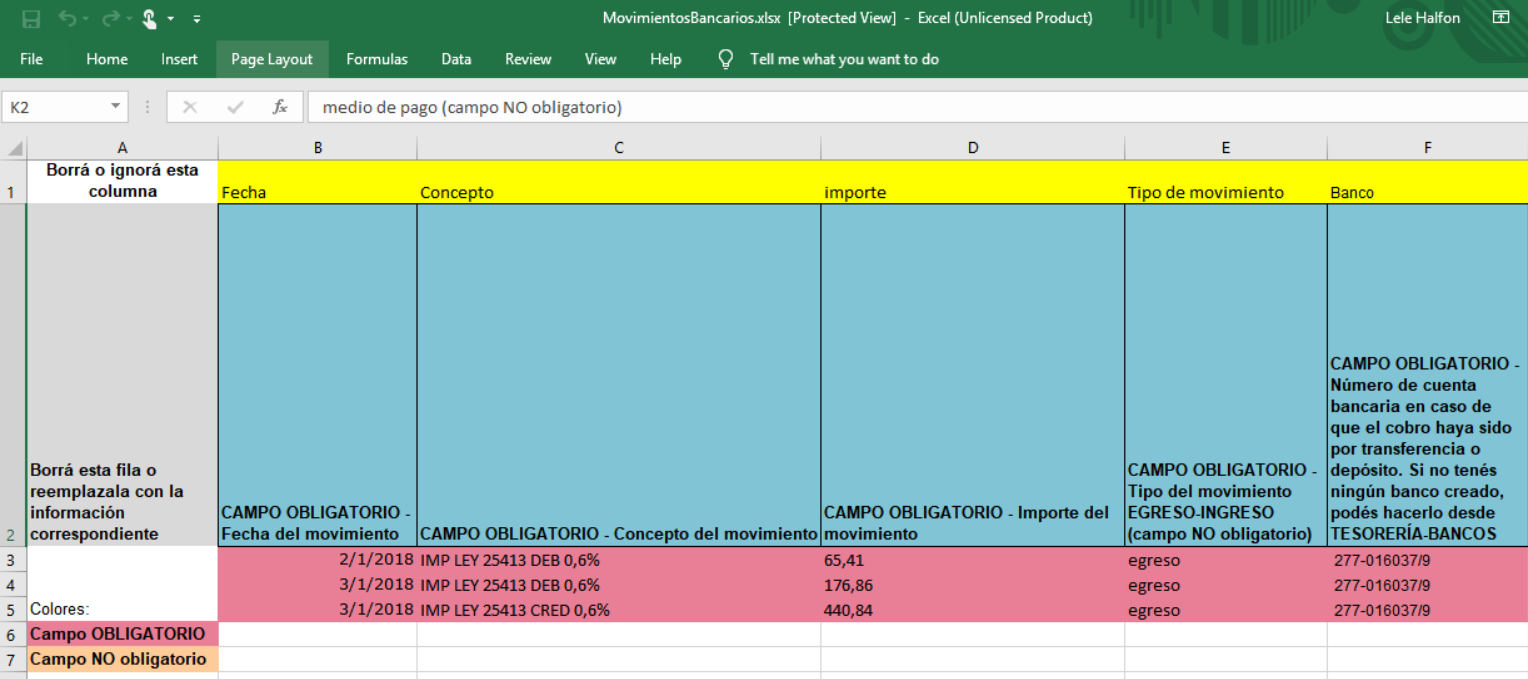Click the amount cell 176,86
The width and height of the screenshot is (1528, 679).
(973, 585)
